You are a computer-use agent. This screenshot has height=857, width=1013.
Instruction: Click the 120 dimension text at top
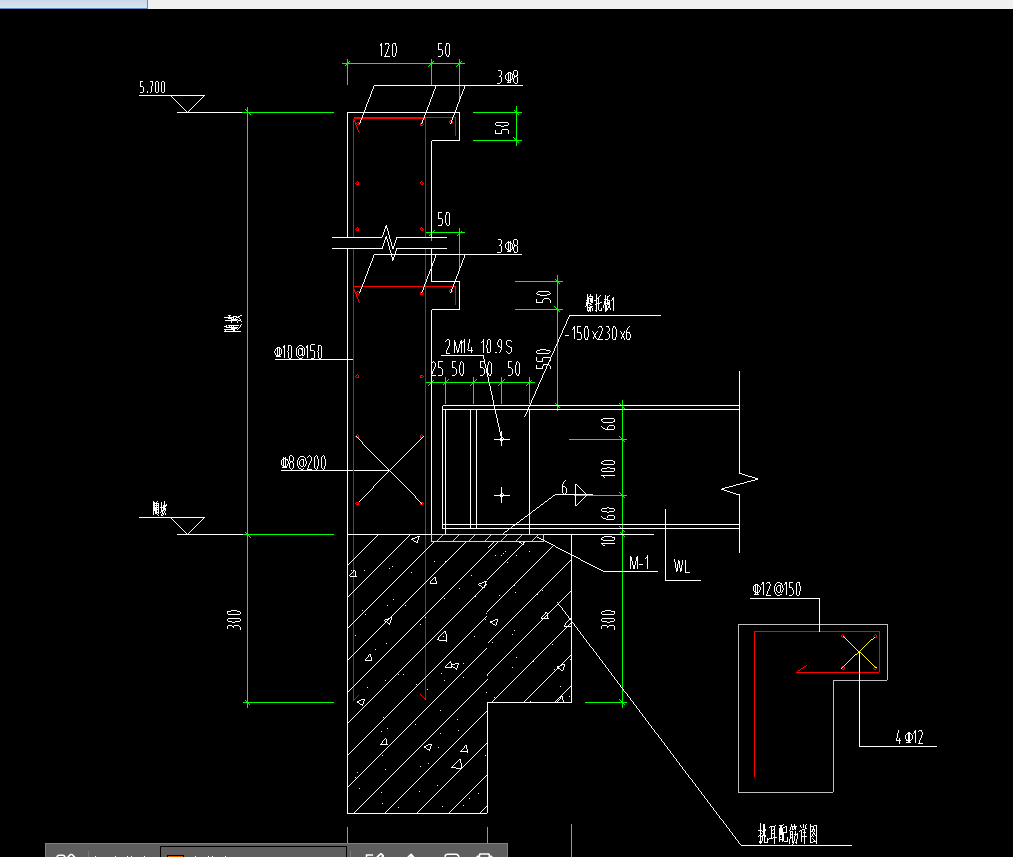pos(388,50)
